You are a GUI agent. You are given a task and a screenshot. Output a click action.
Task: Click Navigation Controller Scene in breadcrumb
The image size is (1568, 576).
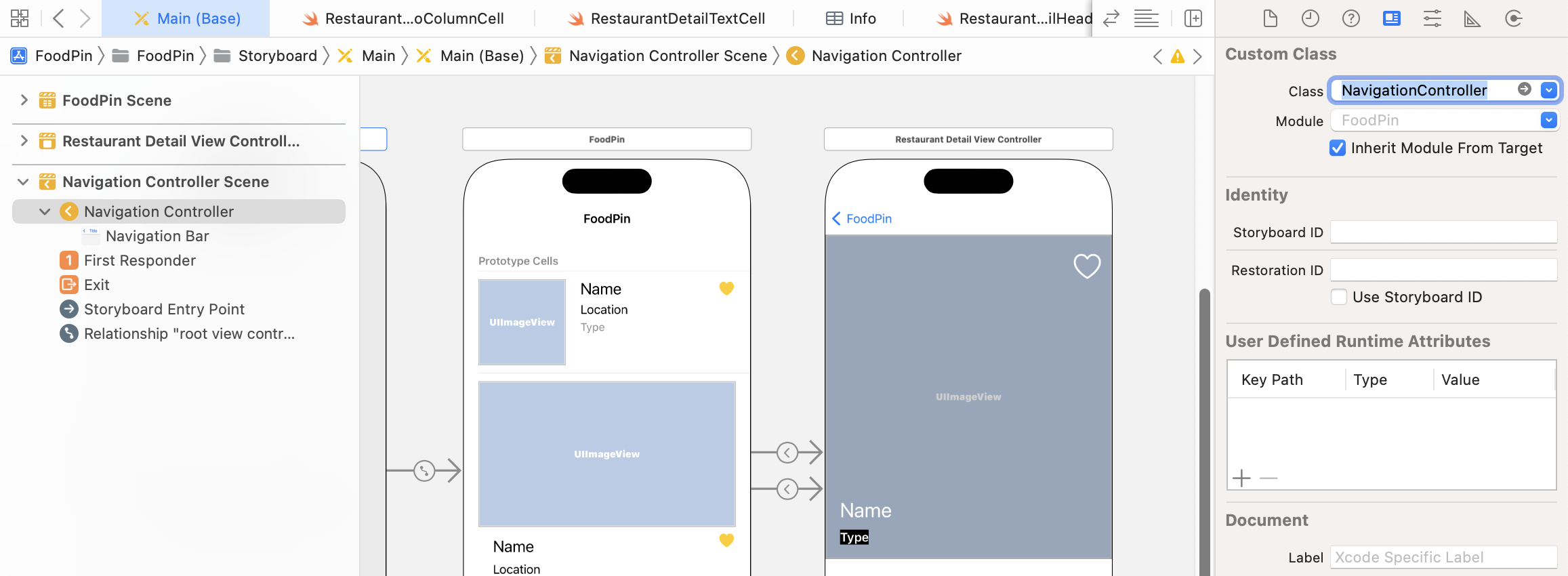(656, 56)
